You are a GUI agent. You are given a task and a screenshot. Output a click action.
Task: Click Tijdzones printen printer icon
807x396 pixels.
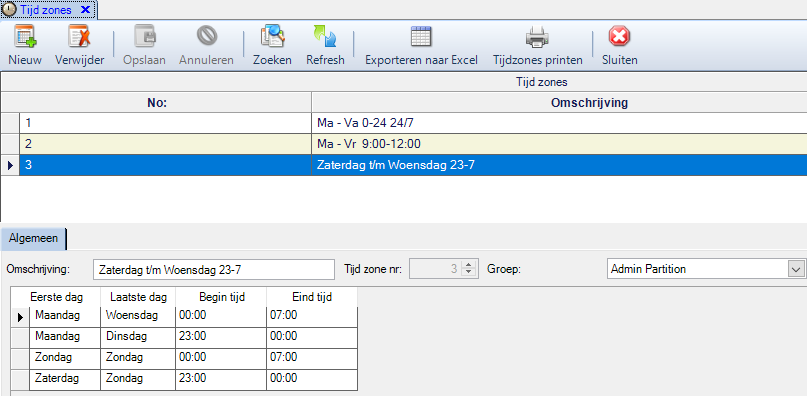coord(537,37)
